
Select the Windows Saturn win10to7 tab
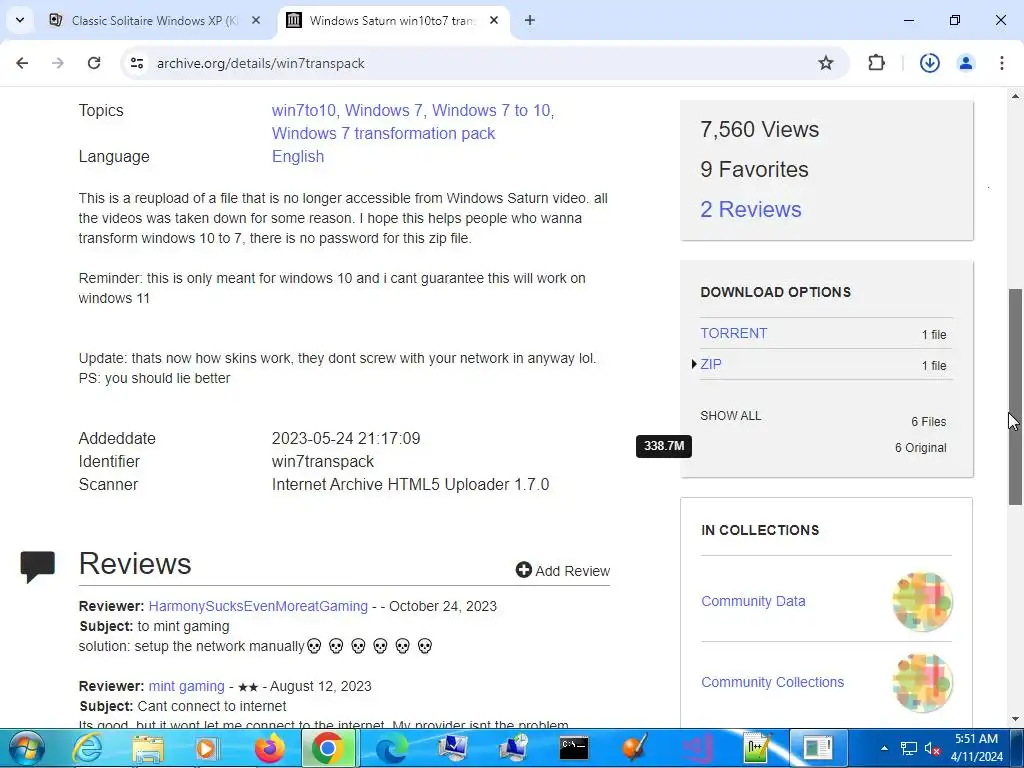[393, 20]
